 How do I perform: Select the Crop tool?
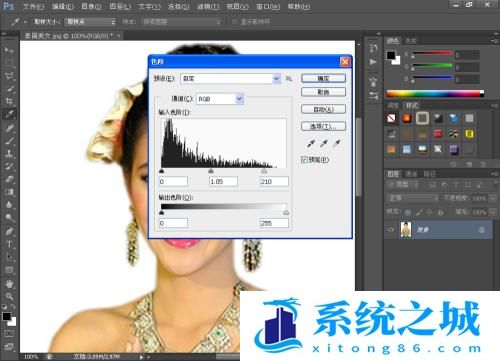point(9,101)
